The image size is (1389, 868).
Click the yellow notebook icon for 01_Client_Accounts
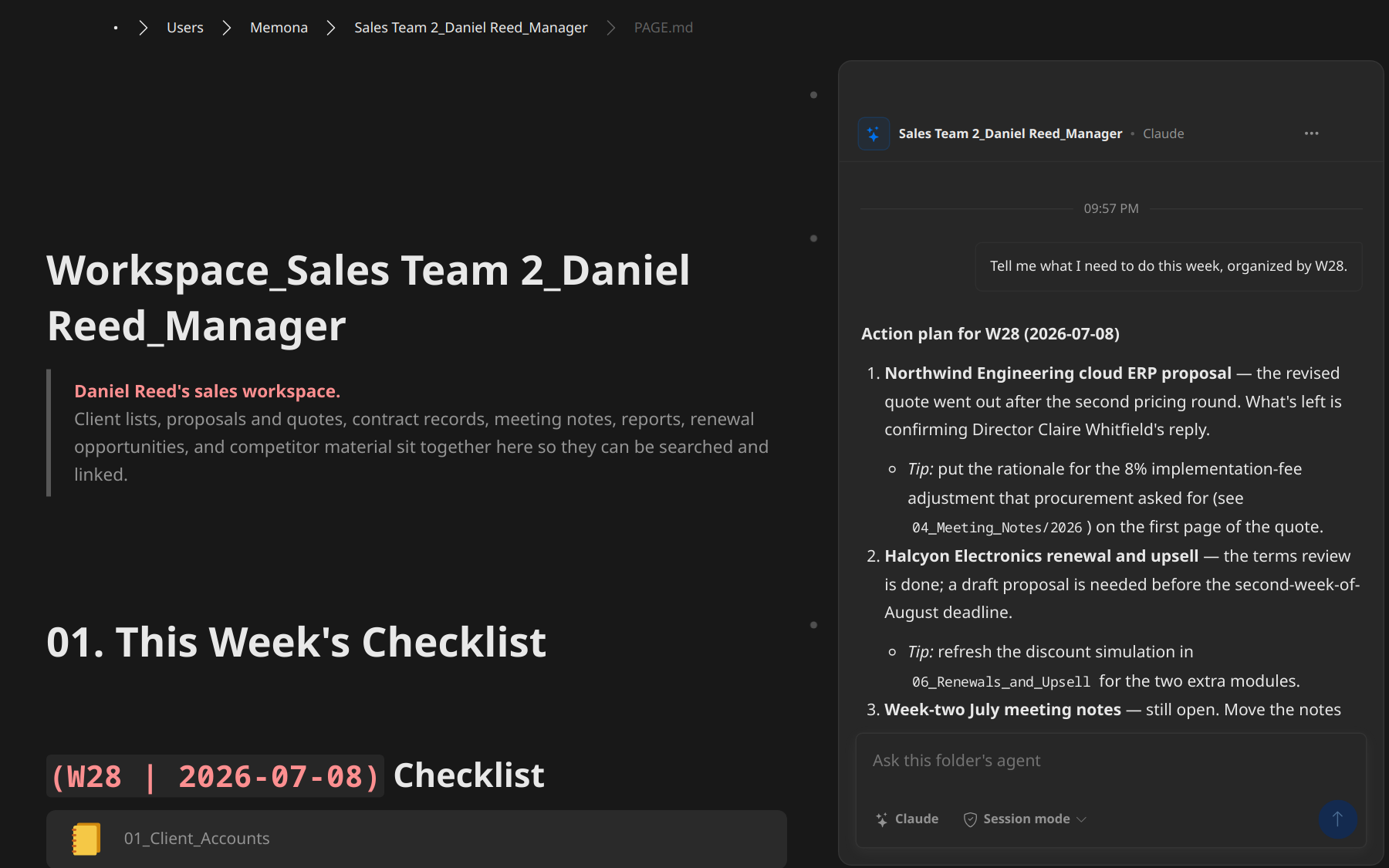coord(86,839)
